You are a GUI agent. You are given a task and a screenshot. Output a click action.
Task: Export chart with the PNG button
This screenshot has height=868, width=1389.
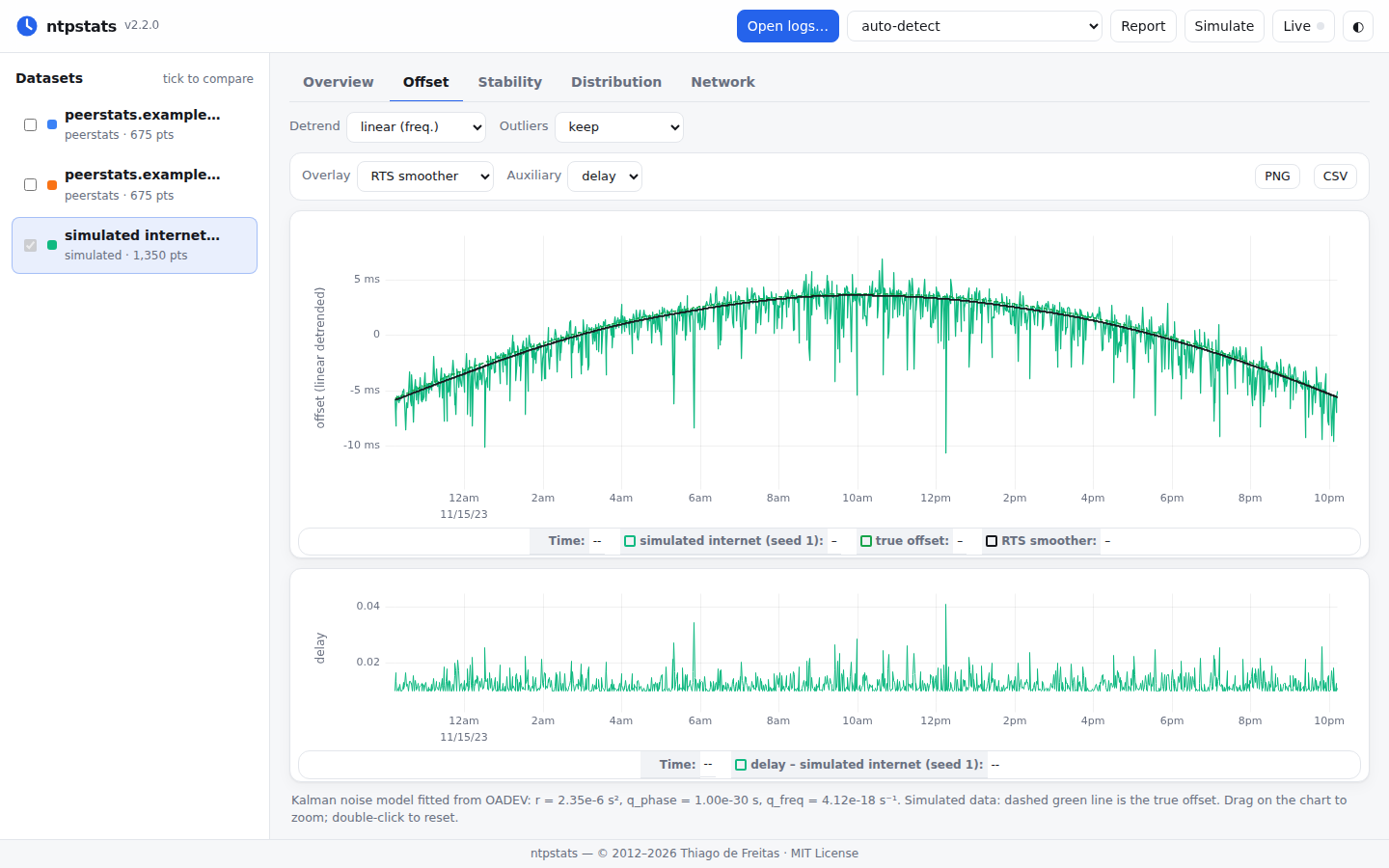(x=1277, y=176)
